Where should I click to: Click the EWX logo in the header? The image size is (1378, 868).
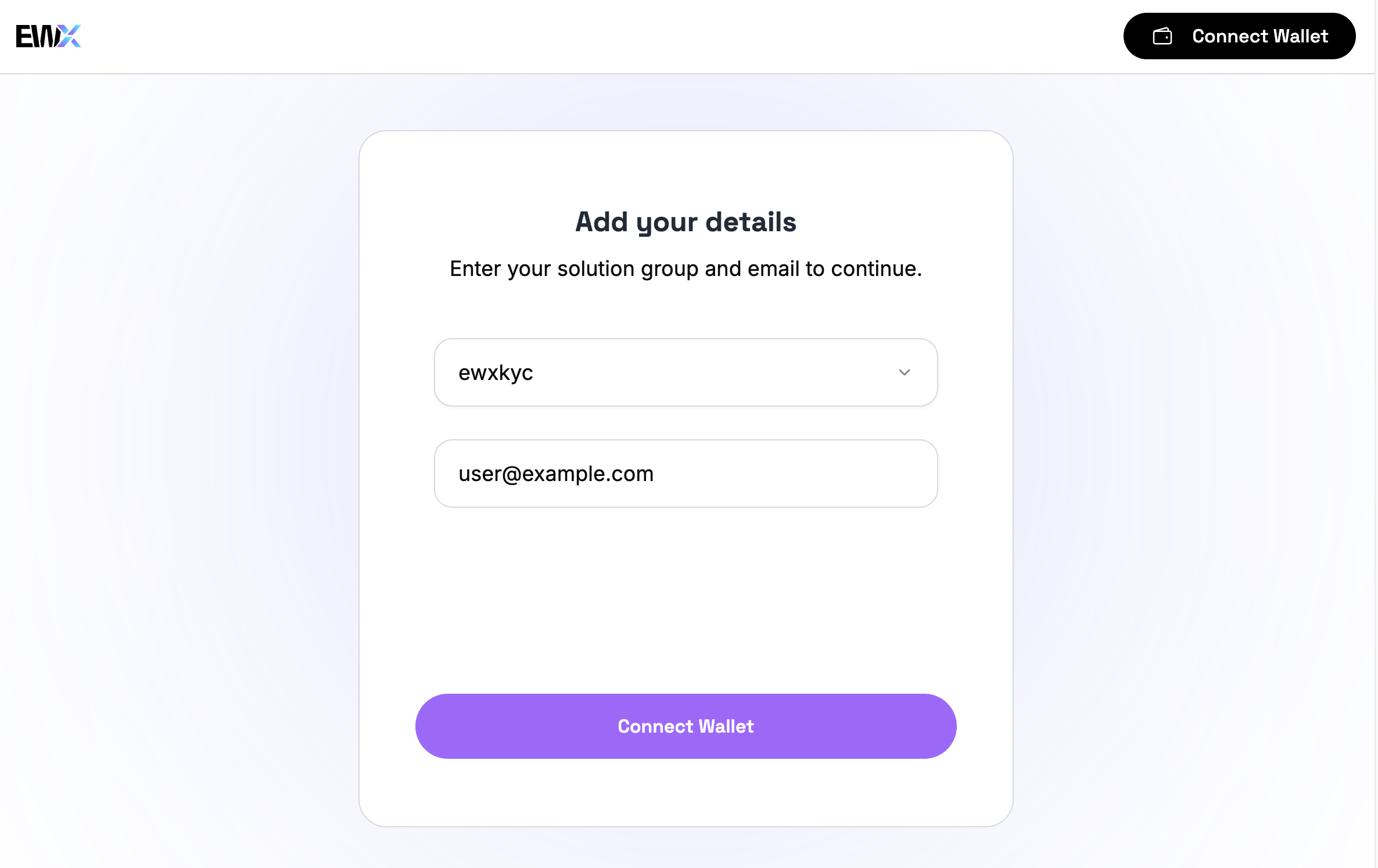(49, 36)
